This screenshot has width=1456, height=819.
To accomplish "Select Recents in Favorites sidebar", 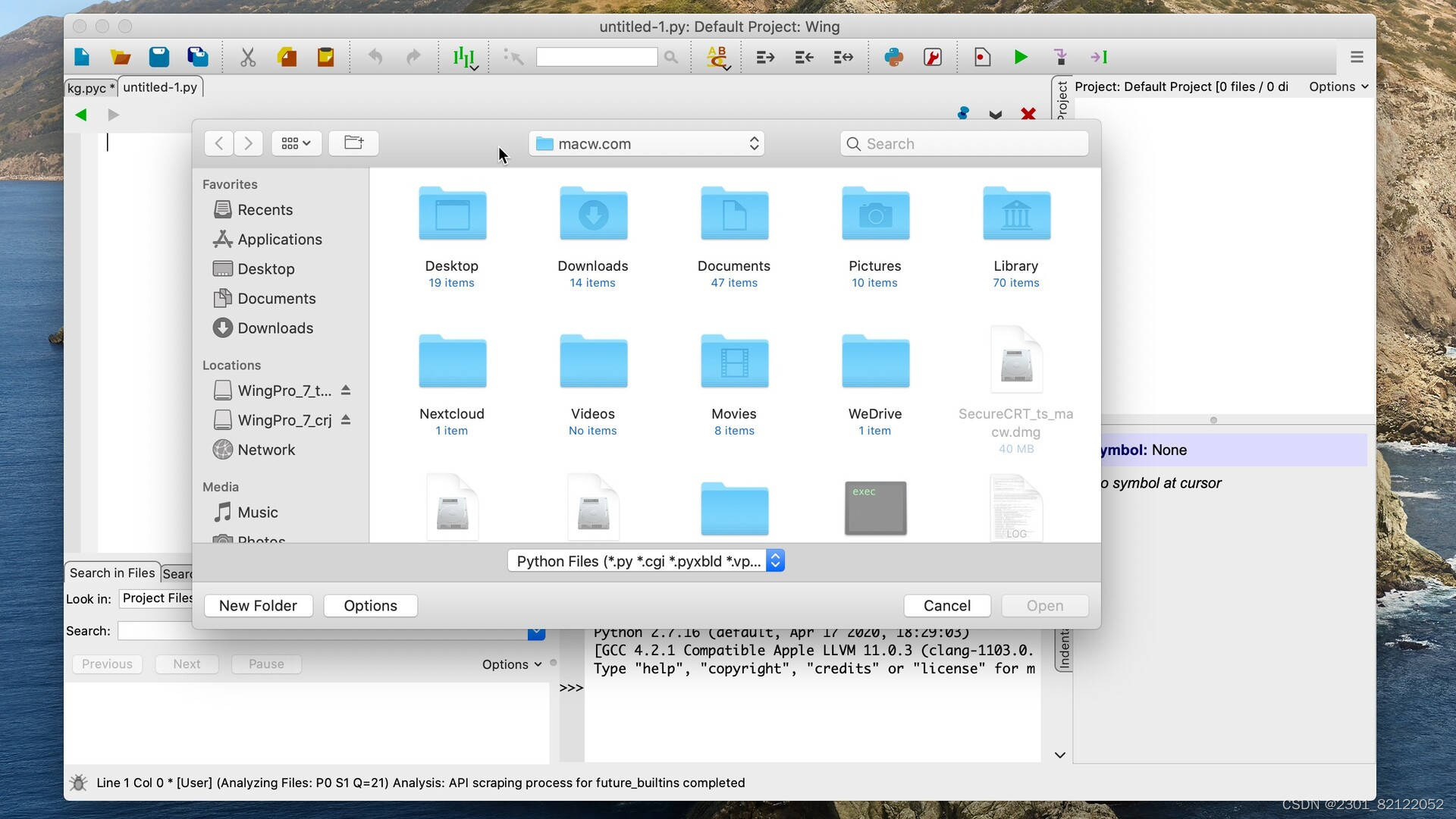I will [265, 209].
